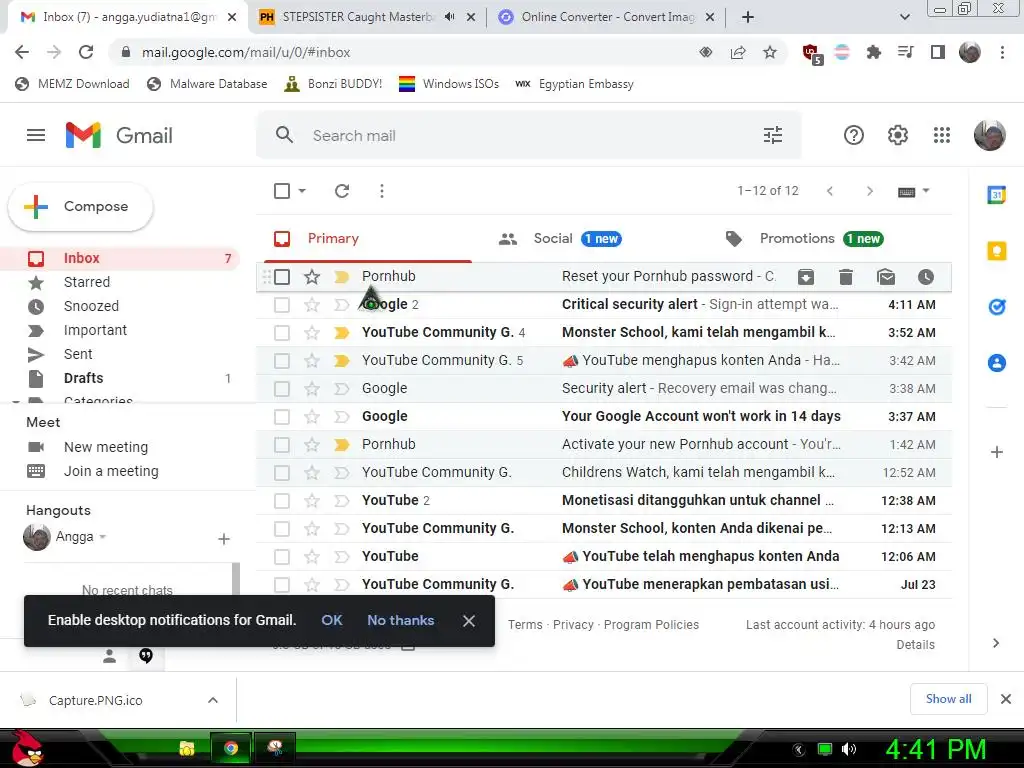Open search options filter icon
The height and width of the screenshot is (768, 1024).
pyautogui.click(x=773, y=135)
